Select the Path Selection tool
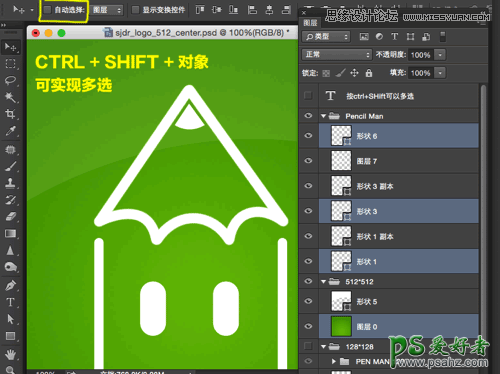 click(x=10, y=319)
